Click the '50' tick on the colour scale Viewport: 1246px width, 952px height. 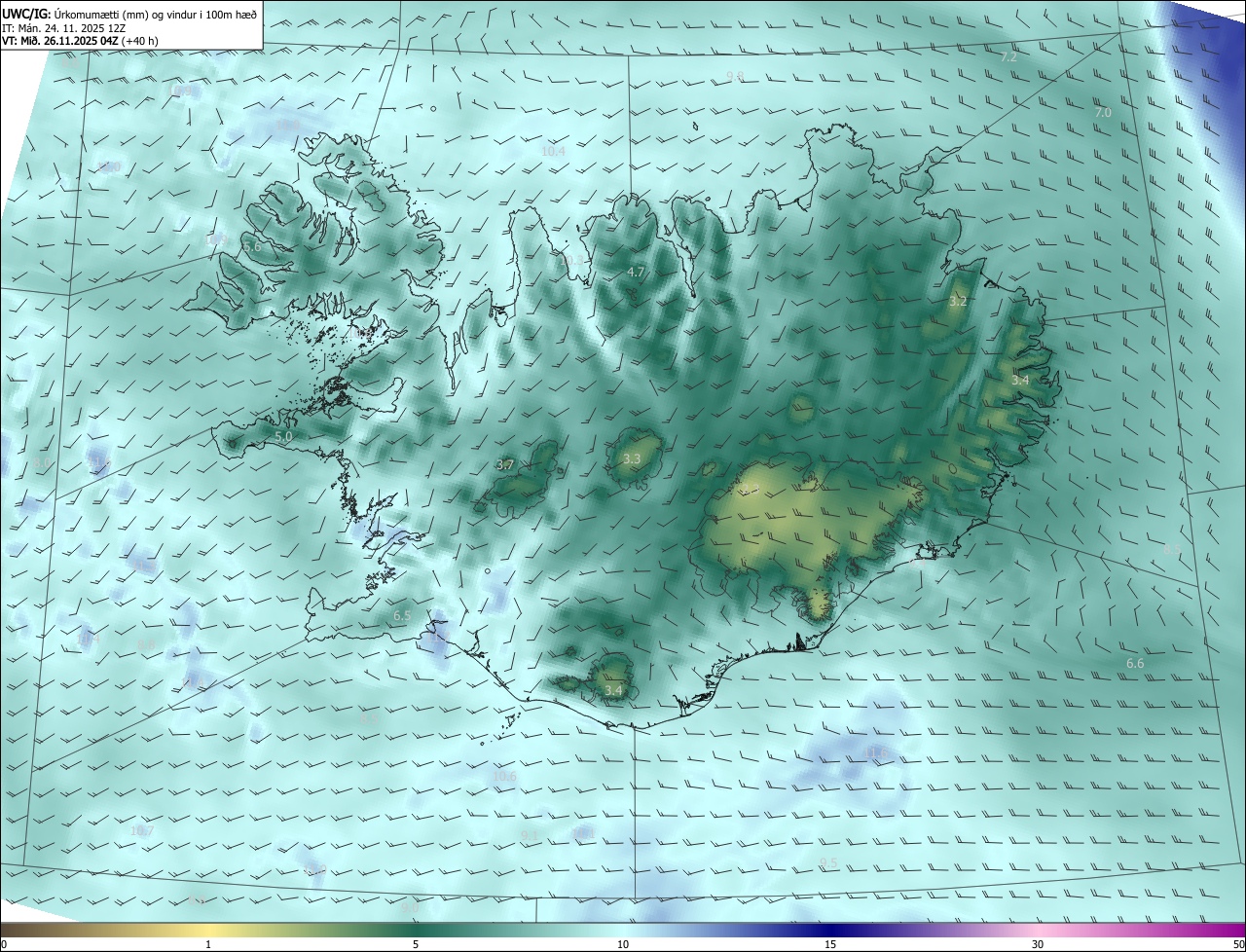[x=1238, y=944]
